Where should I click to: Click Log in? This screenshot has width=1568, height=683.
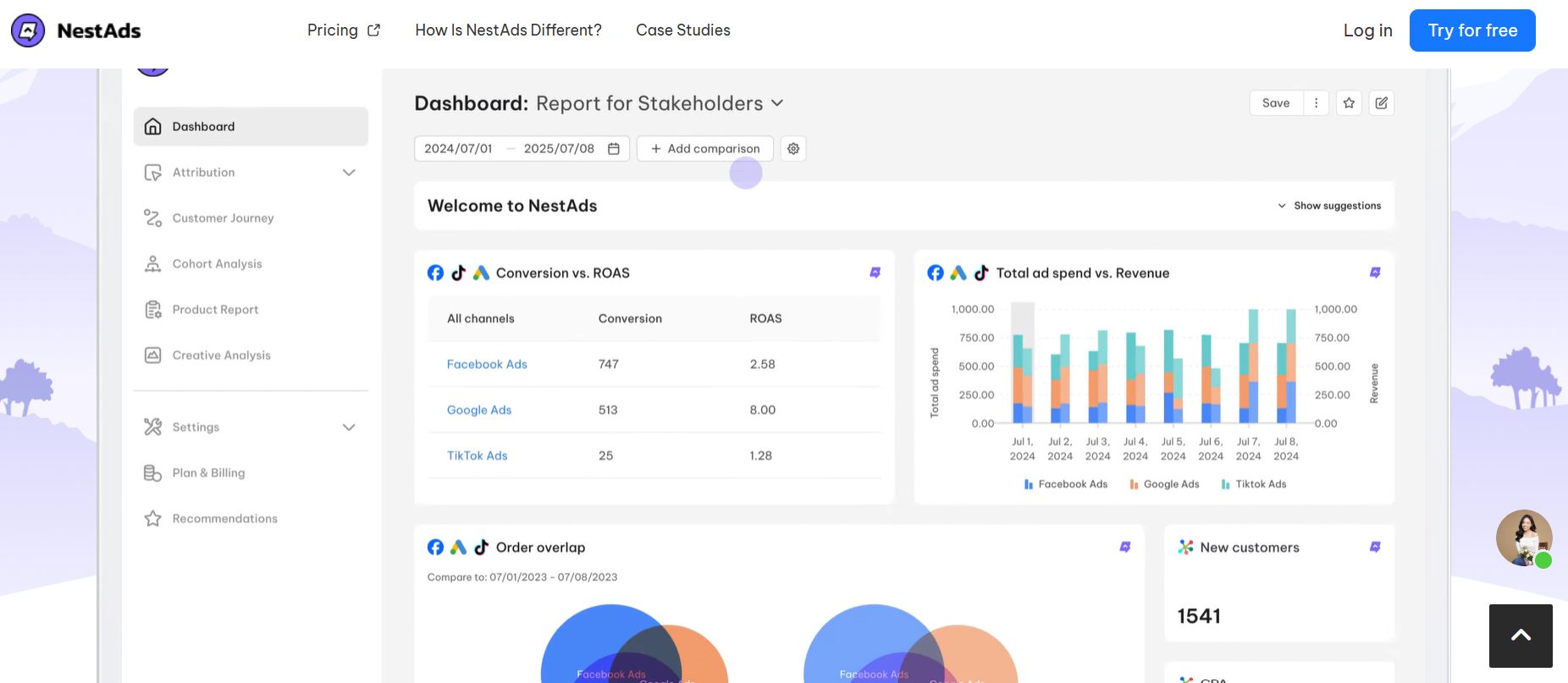click(1367, 30)
